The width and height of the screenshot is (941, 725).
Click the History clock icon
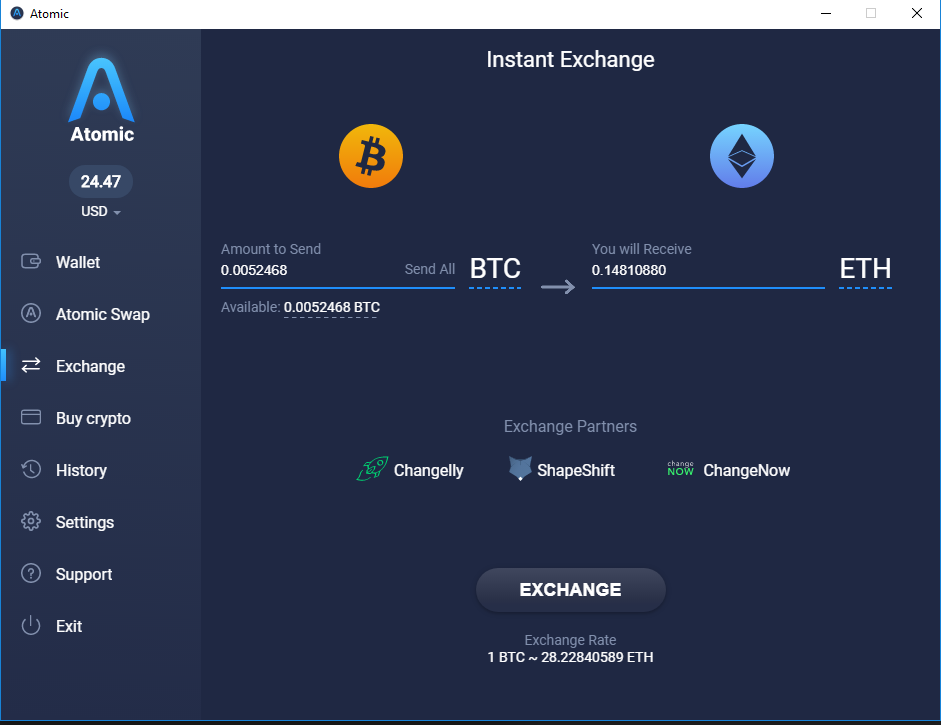click(31, 469)
